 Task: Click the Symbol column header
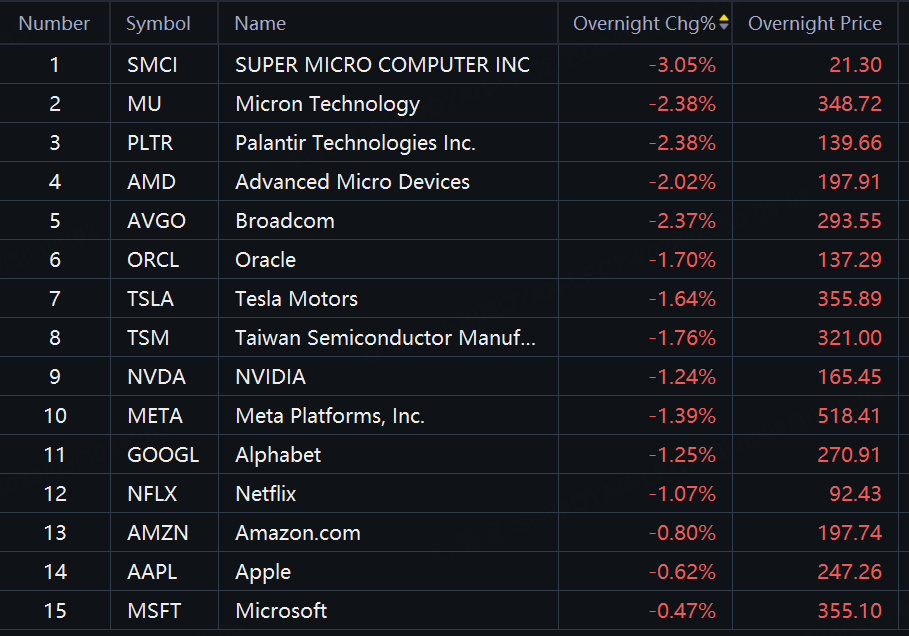(158, 23)
